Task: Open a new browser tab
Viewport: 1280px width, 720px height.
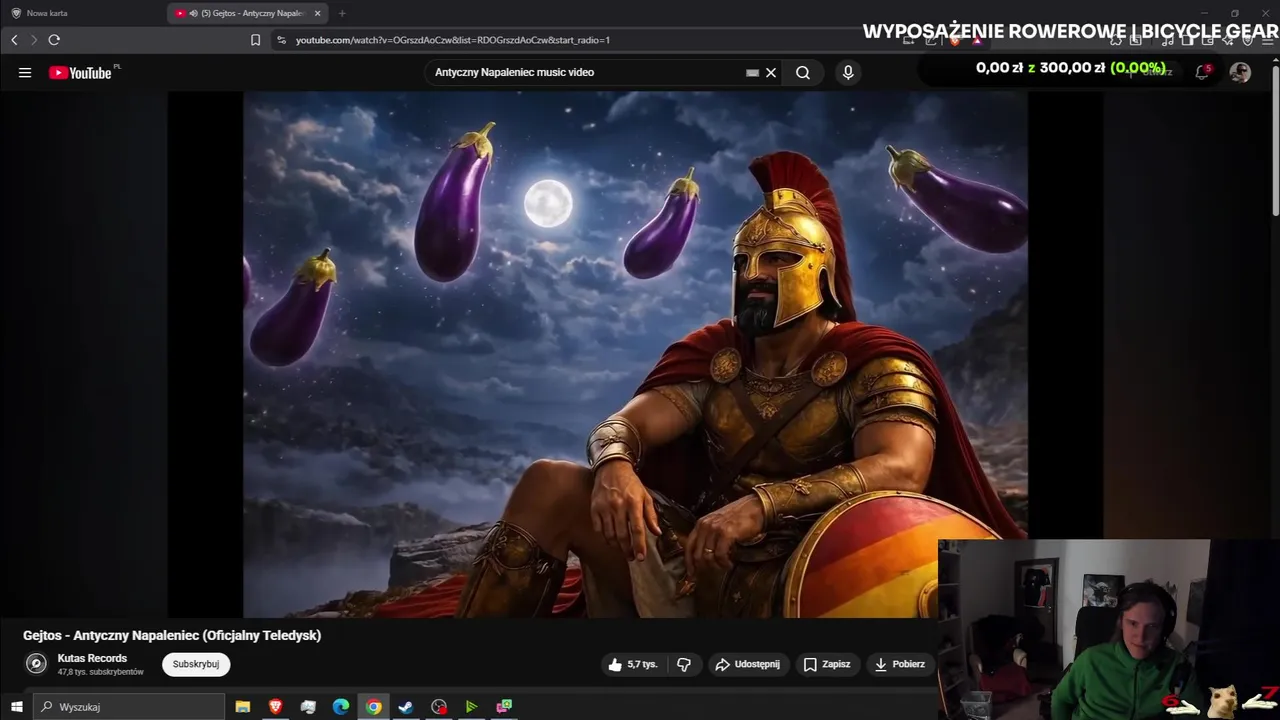Action: 342,13
